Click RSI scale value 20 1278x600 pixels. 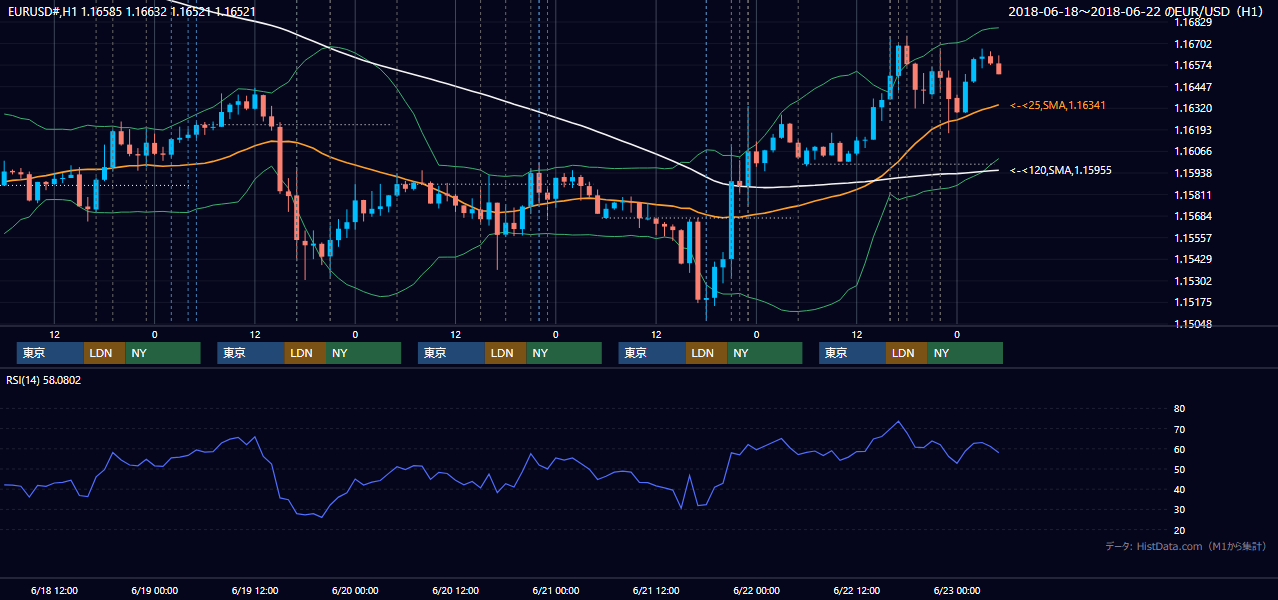pos(1179,530)
